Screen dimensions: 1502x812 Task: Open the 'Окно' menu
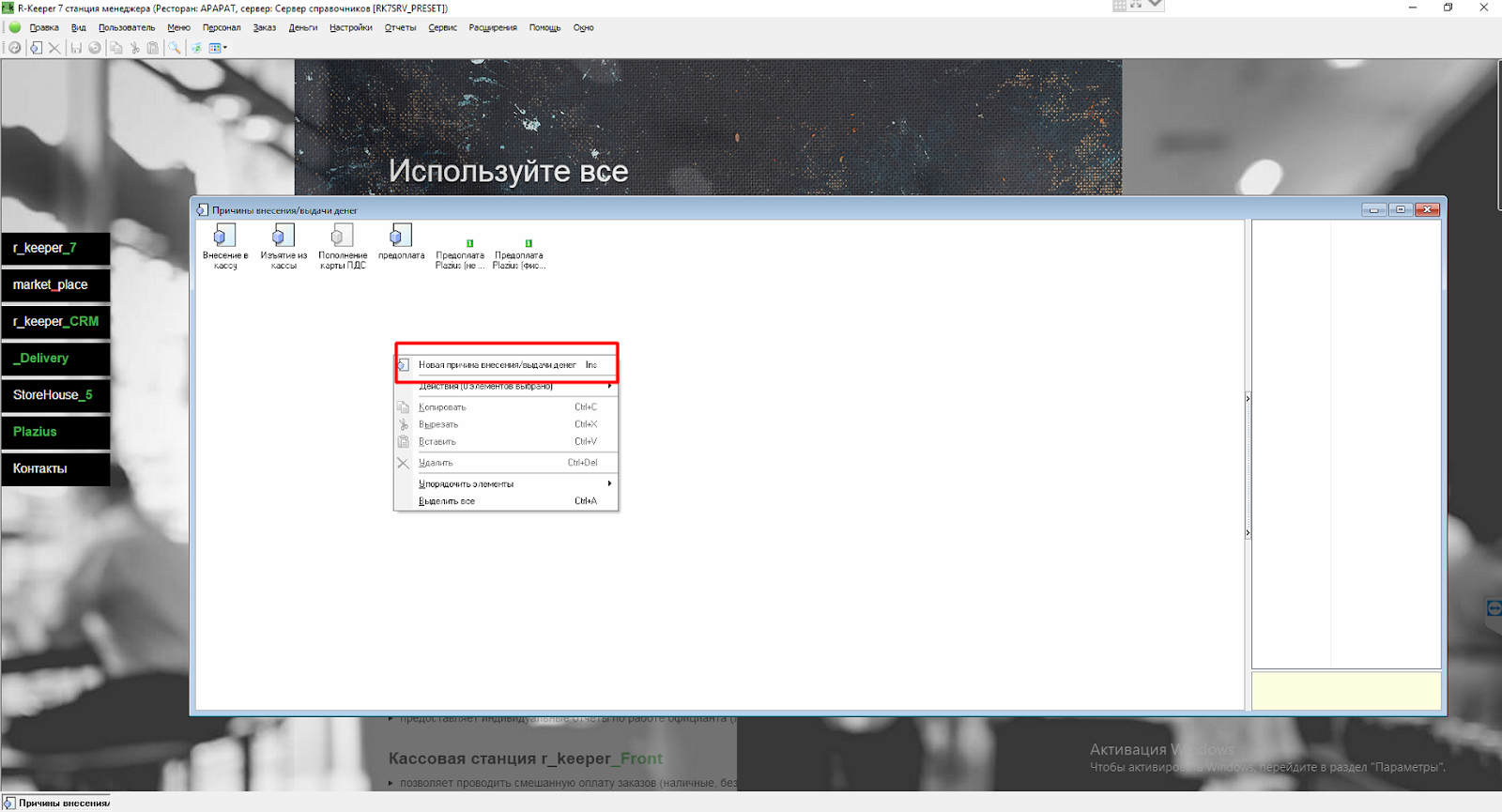point(584,27)
